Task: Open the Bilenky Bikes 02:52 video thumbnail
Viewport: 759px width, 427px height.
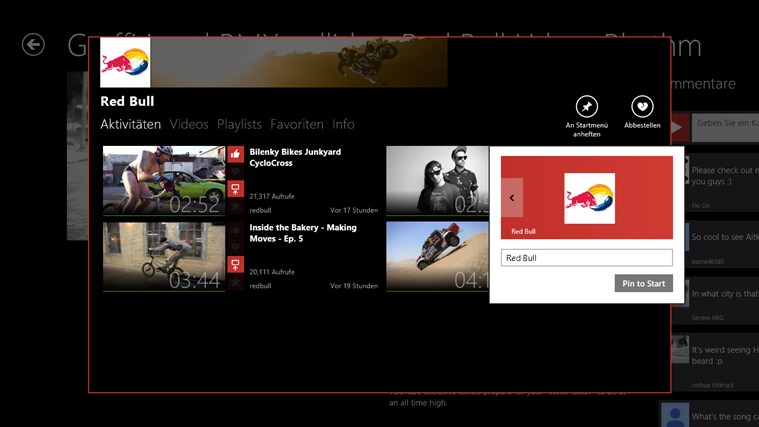Action: (164, 180)
